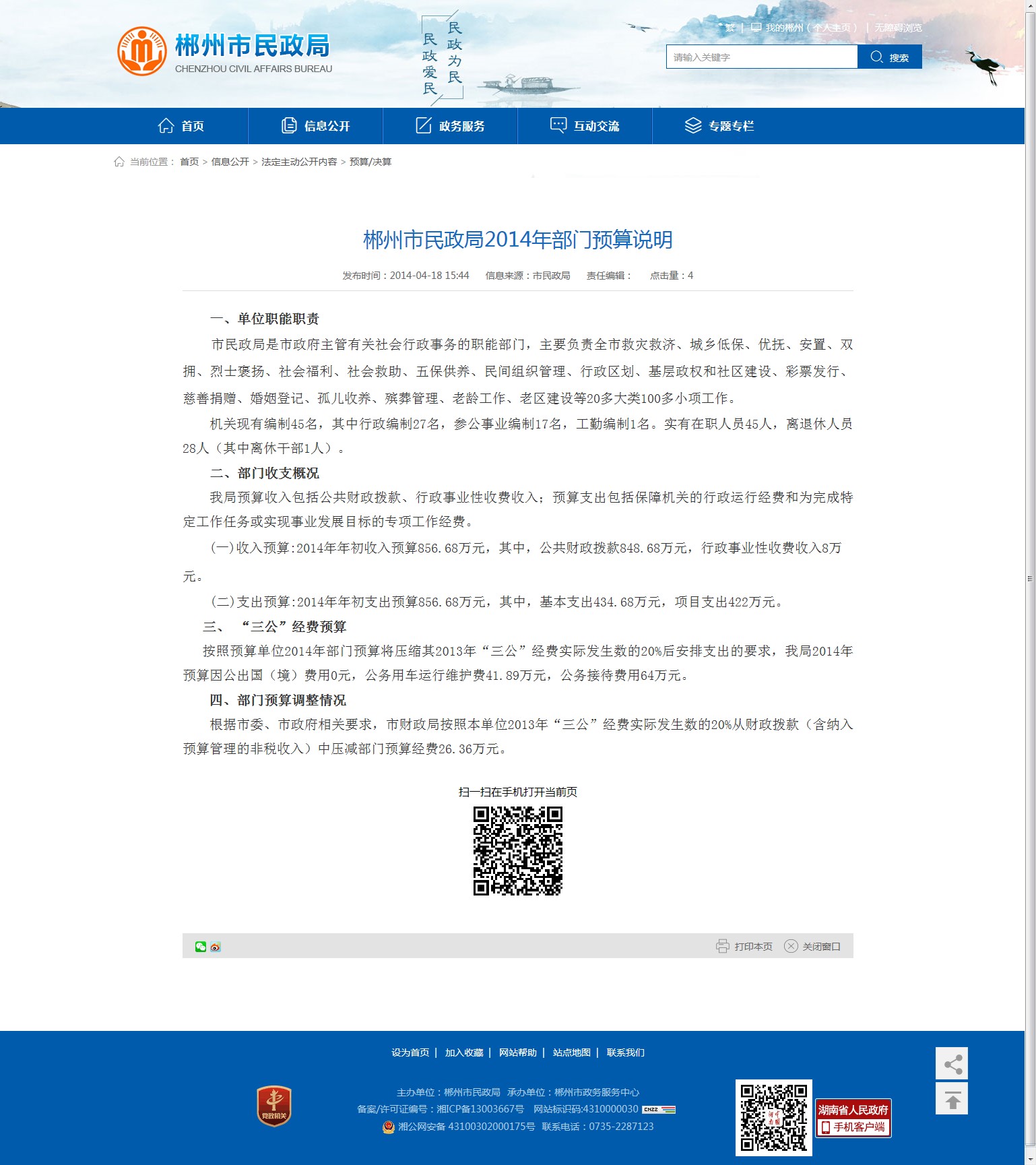The height and width of the screenshot is (1165, 1036).
Task: Click the small flag badge after 网站标识码
Action: point(659,1109)
